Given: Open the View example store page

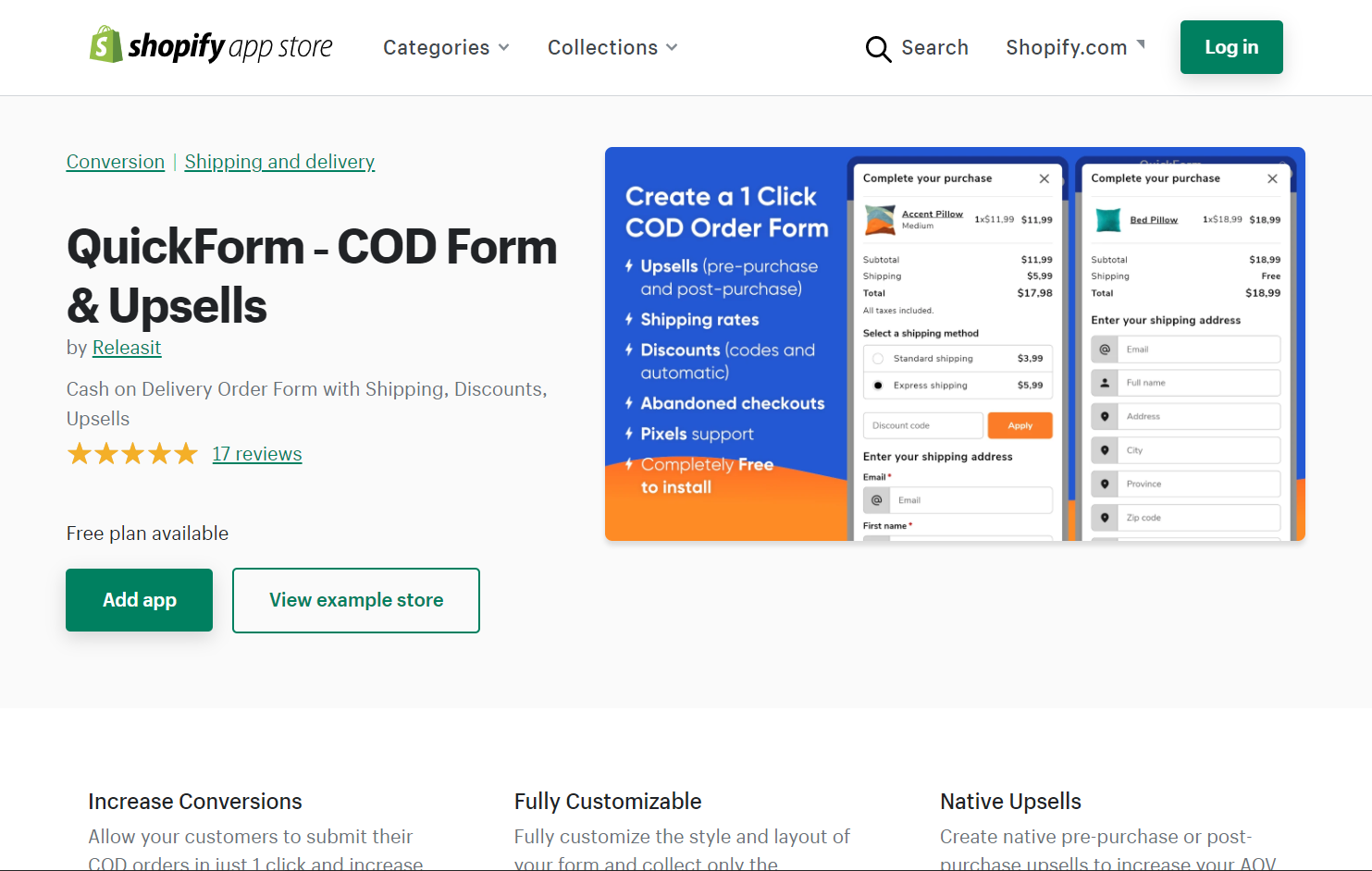Looking at the screenshot, I should 355,600.
